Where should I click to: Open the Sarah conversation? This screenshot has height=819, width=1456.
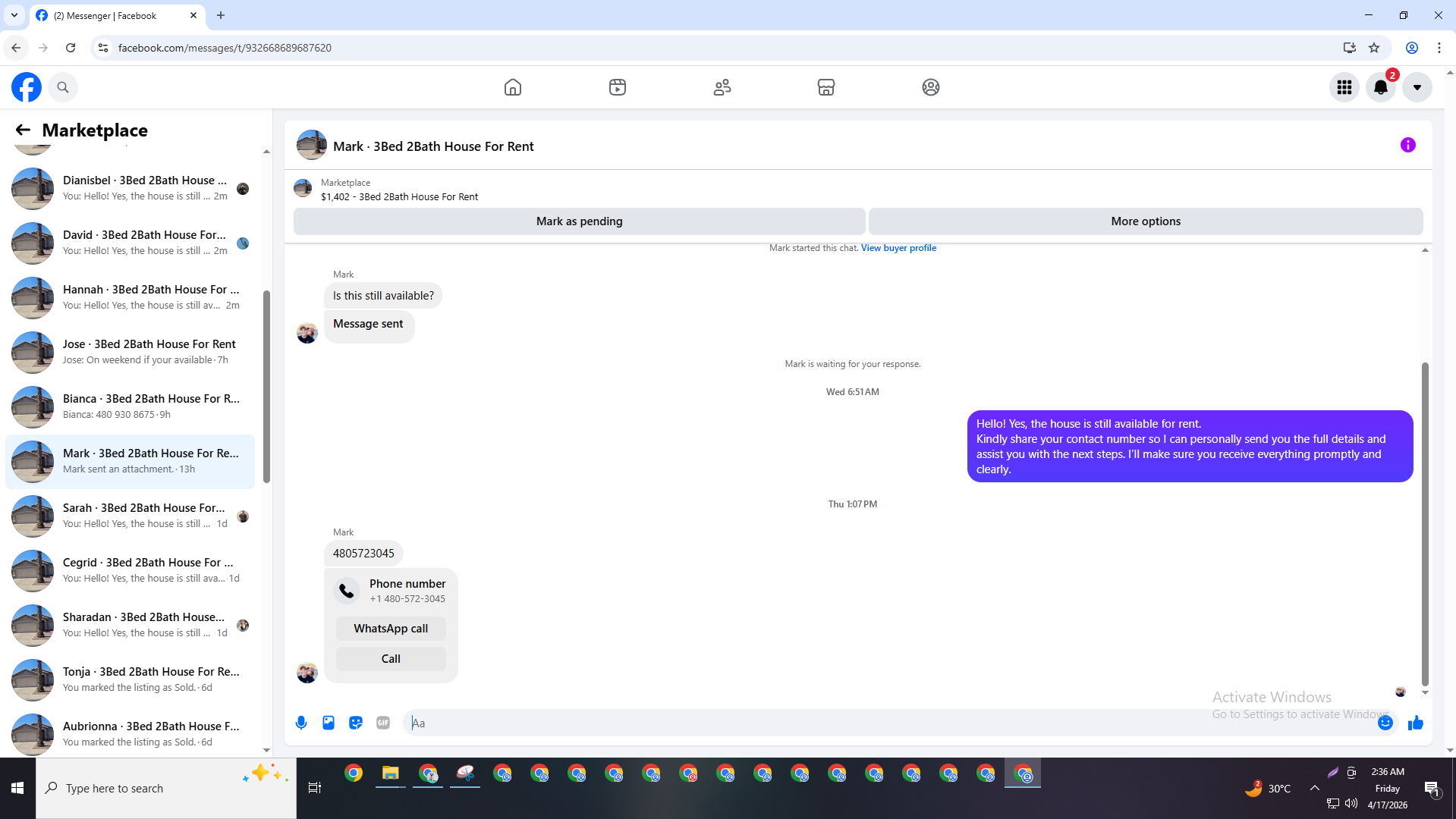pos(130,516)
